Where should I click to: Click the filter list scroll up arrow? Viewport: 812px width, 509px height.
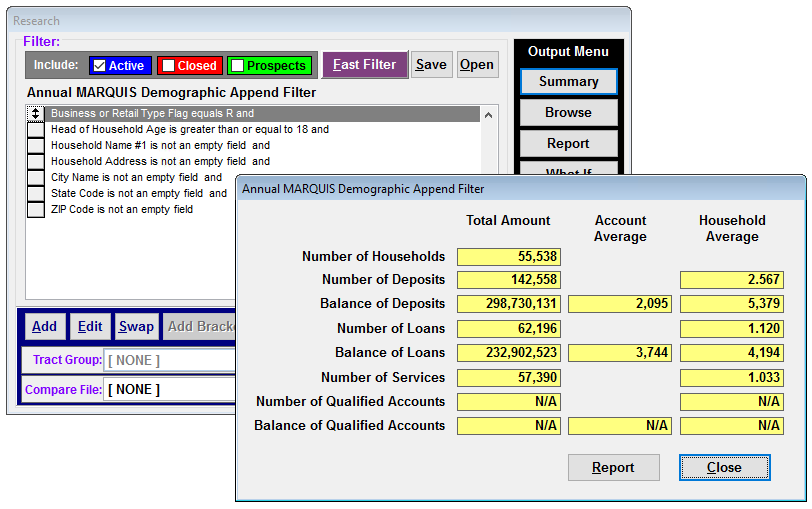point(488,115)
